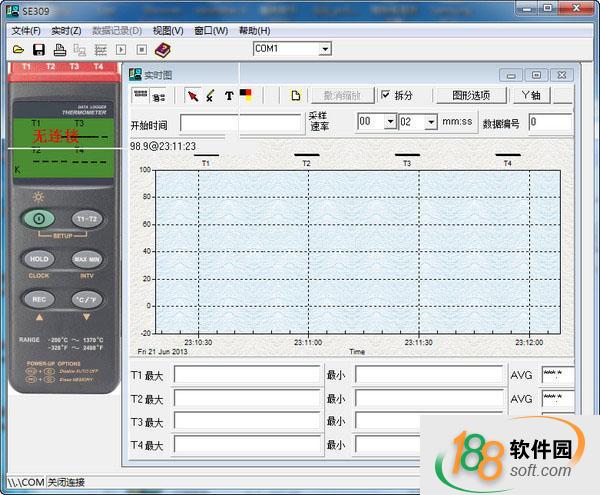600x495 pixels.
Task: Select the bold T text tool
Action: click(229, 96)
